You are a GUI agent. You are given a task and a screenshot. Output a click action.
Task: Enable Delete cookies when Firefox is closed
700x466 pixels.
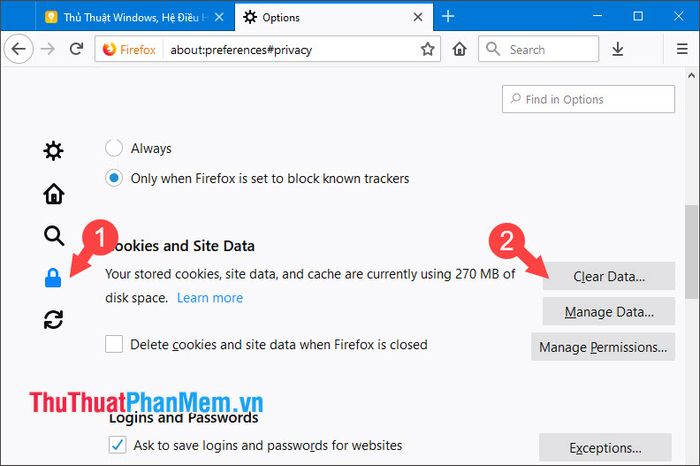coord(114,344)
